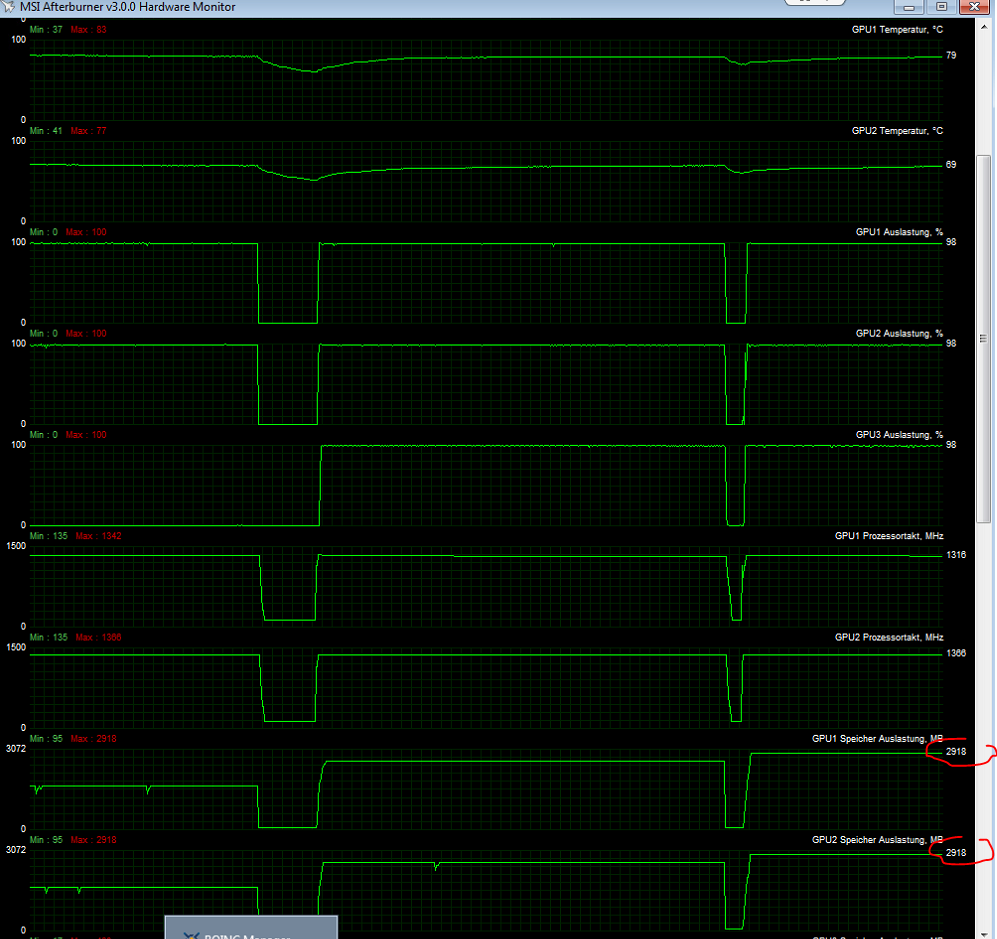
Task: Click the circled 2918 value for GPU1 Speicher
Action: pyautogui.click(x=955, y=752)
